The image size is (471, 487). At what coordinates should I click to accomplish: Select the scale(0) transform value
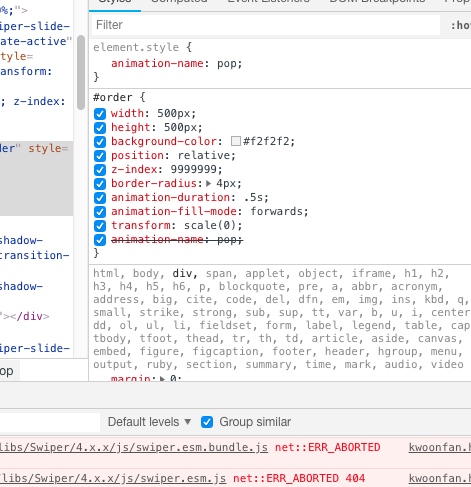coord(210,225)
